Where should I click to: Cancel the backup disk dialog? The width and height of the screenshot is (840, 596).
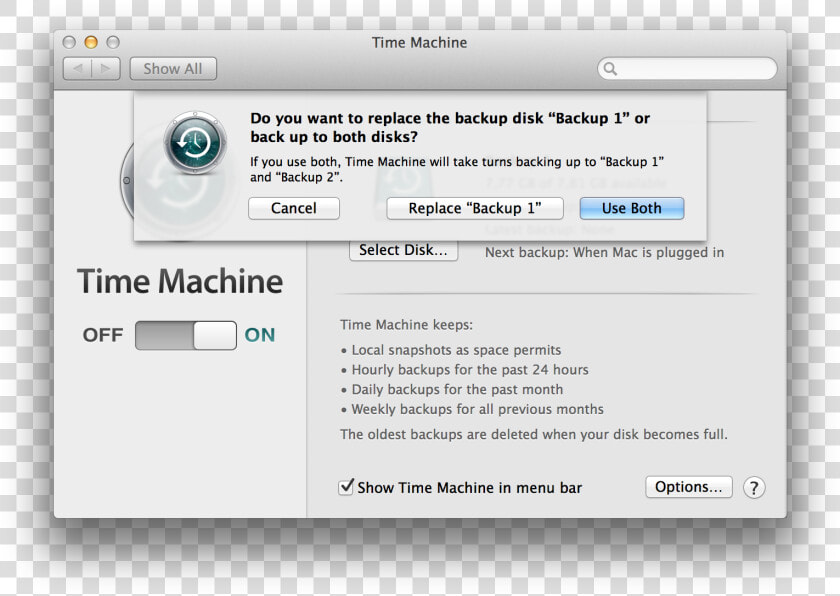[294, 208]
